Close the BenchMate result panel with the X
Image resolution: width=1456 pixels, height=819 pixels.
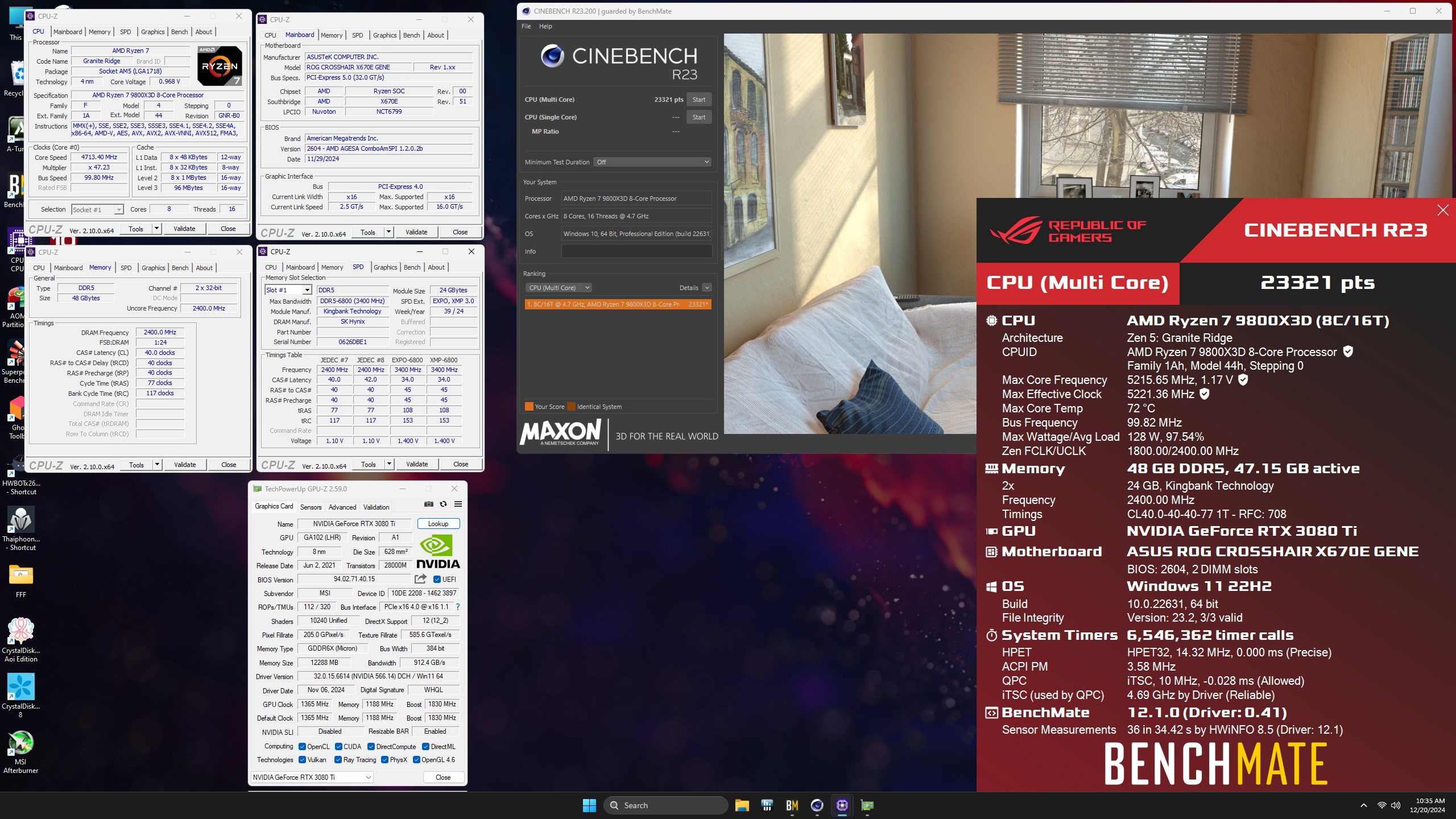pos(1443,210)
